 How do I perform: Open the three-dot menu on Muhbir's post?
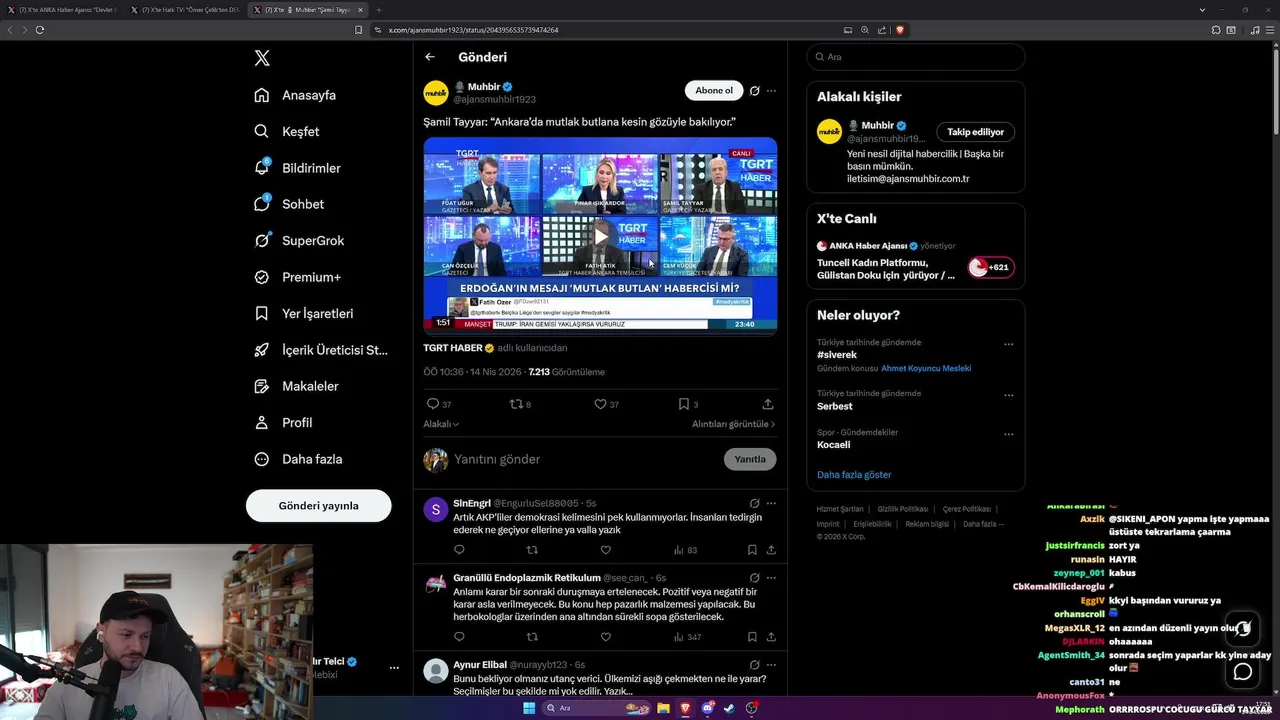[x=771, y=91]
